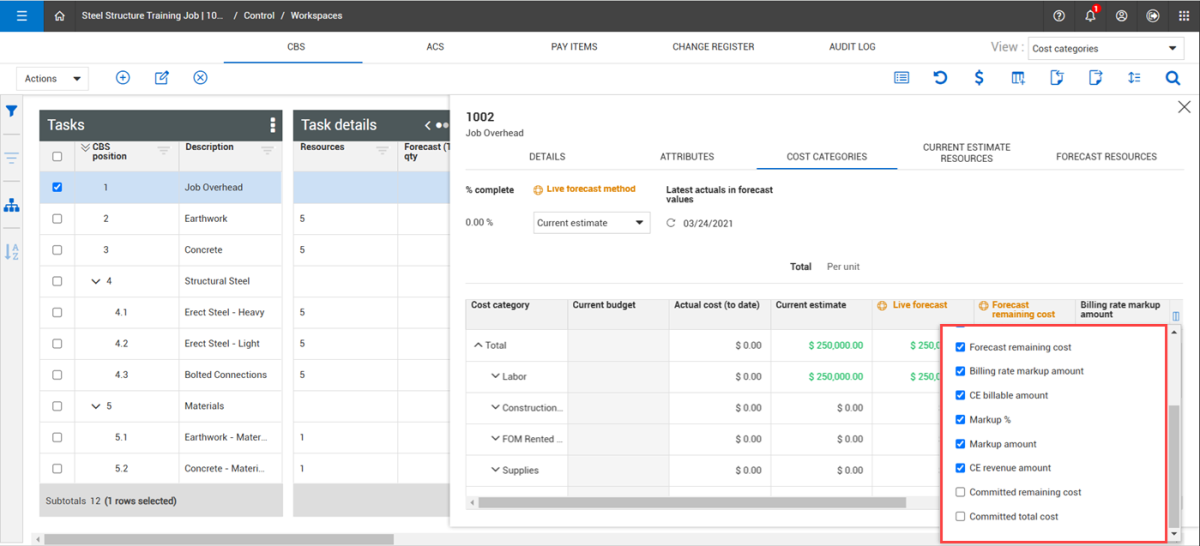Open the hierarchy tree icon in sidebar

tap(12, 205)
